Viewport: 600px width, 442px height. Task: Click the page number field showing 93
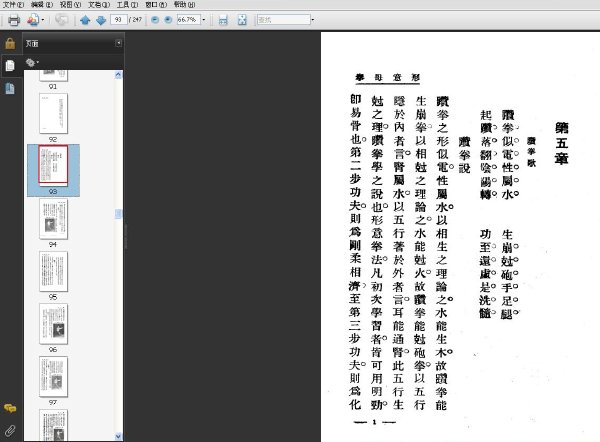point(119,20)
